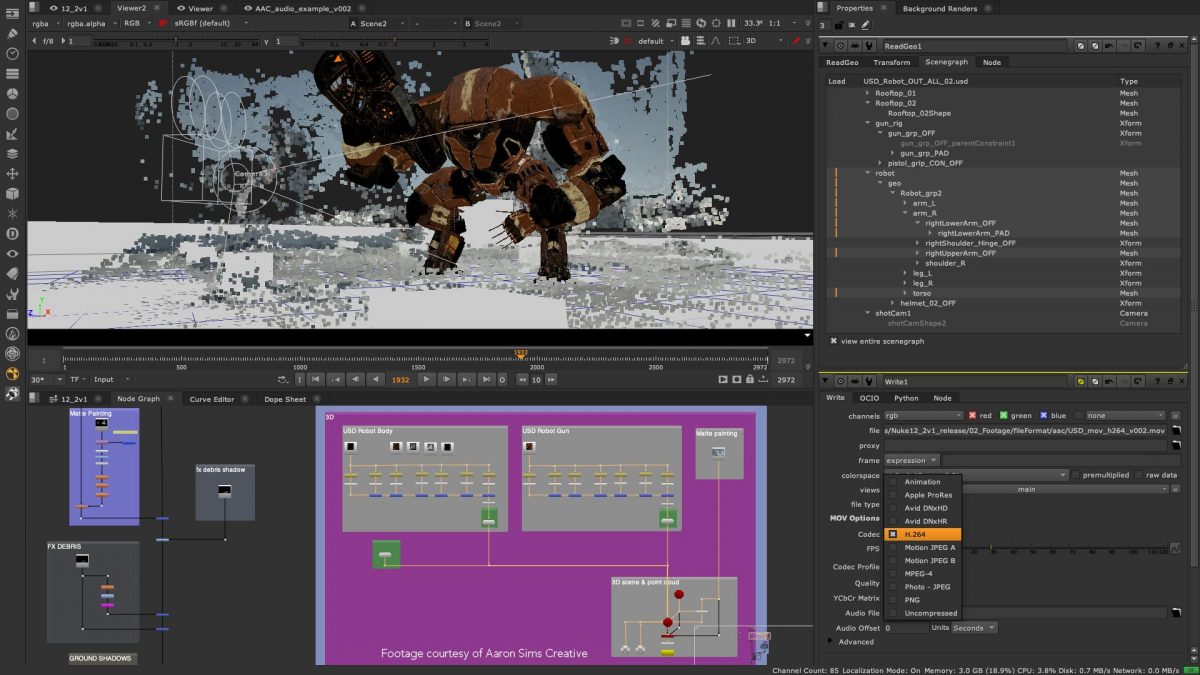Enable the premultiplied option in Write1
This screenshot has width=1200, height=675.
1076,474
